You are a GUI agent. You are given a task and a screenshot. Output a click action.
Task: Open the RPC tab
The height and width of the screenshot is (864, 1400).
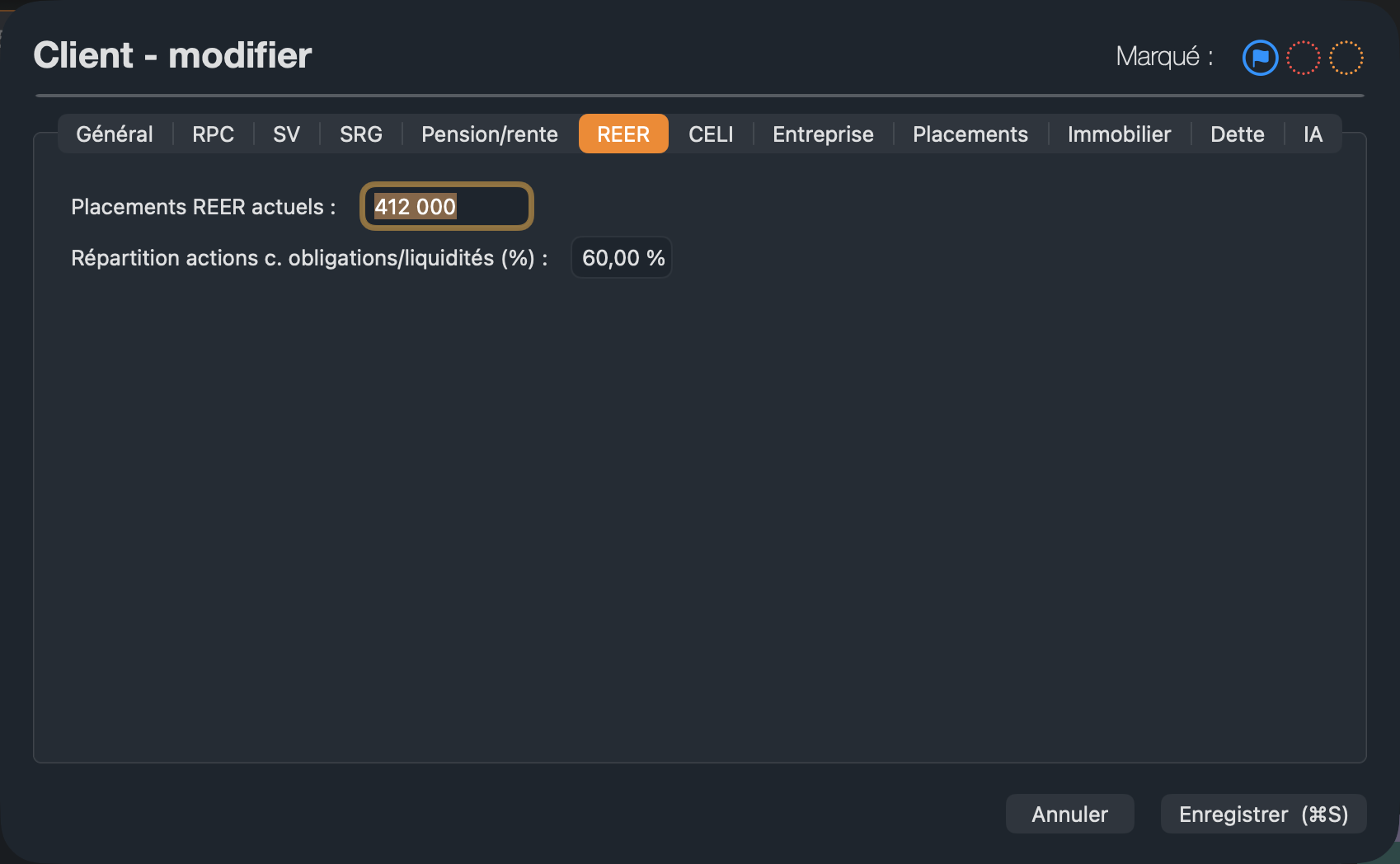pos(213,134)
